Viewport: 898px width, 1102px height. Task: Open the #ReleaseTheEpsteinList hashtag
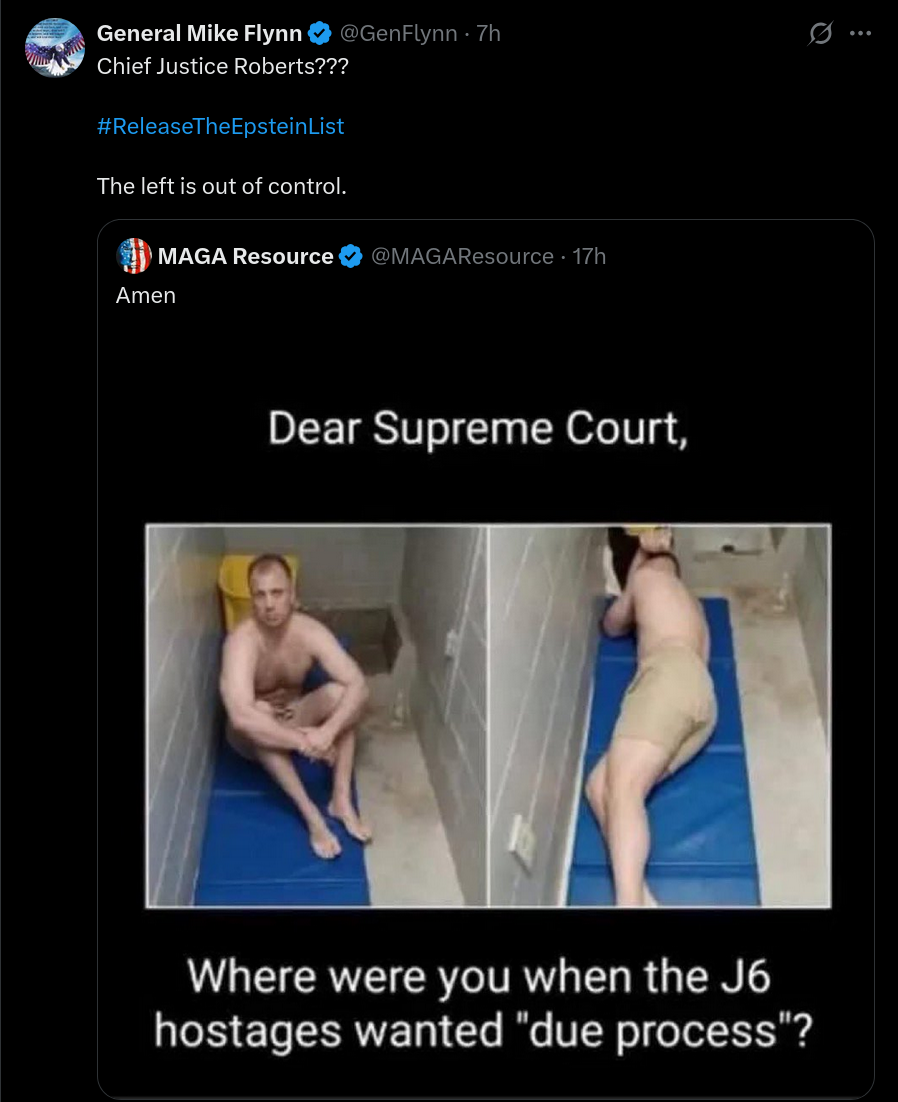coord(221,127)
